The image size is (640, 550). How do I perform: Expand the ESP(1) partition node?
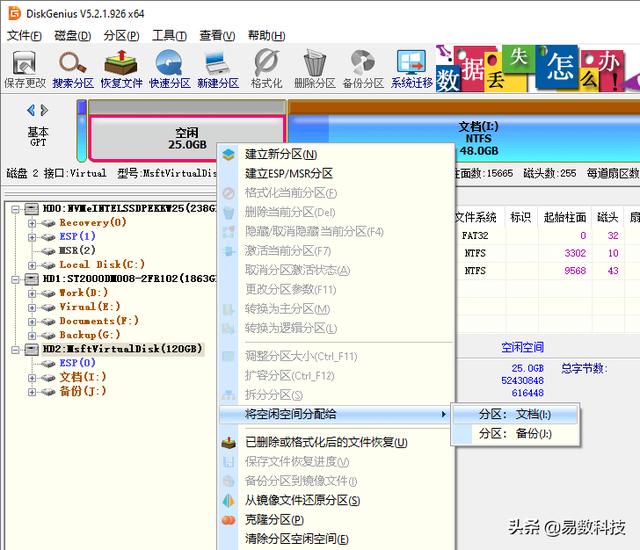31,237
